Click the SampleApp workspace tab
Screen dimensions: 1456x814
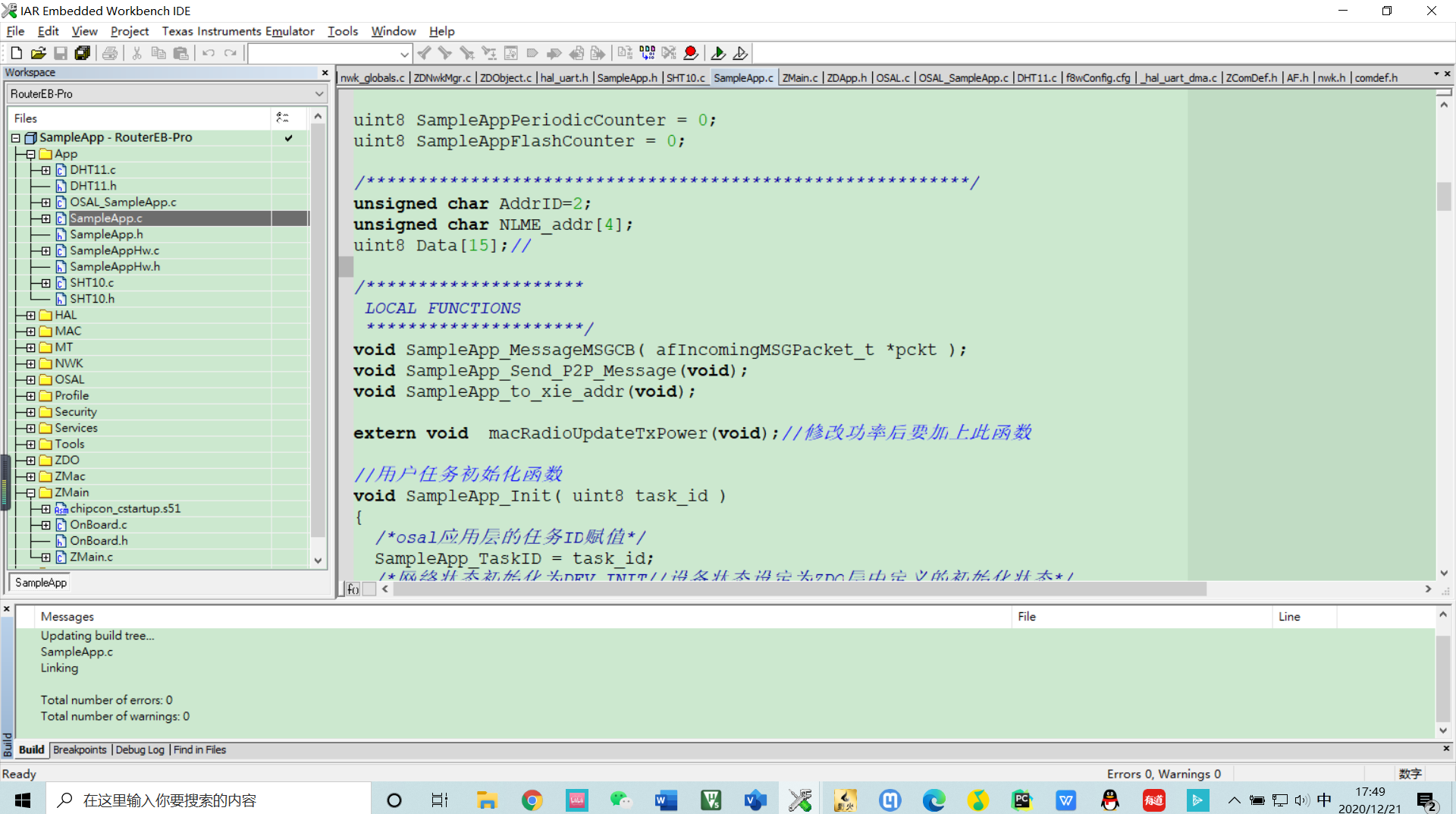tap(41, 583)
